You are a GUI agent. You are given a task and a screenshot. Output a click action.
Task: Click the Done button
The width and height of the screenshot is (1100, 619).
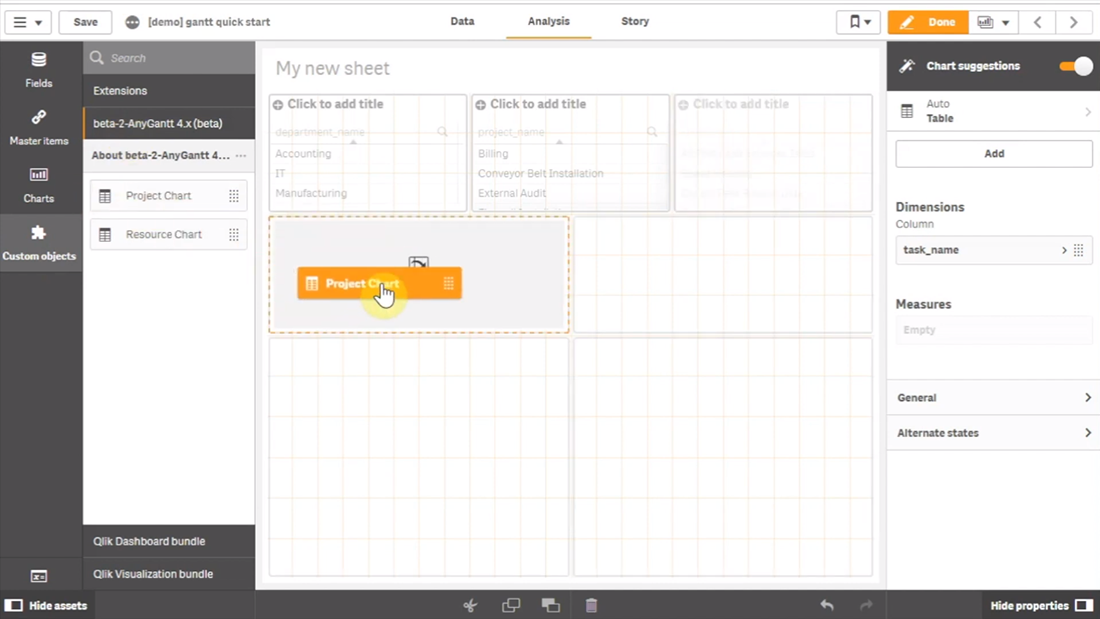point(927,21)
